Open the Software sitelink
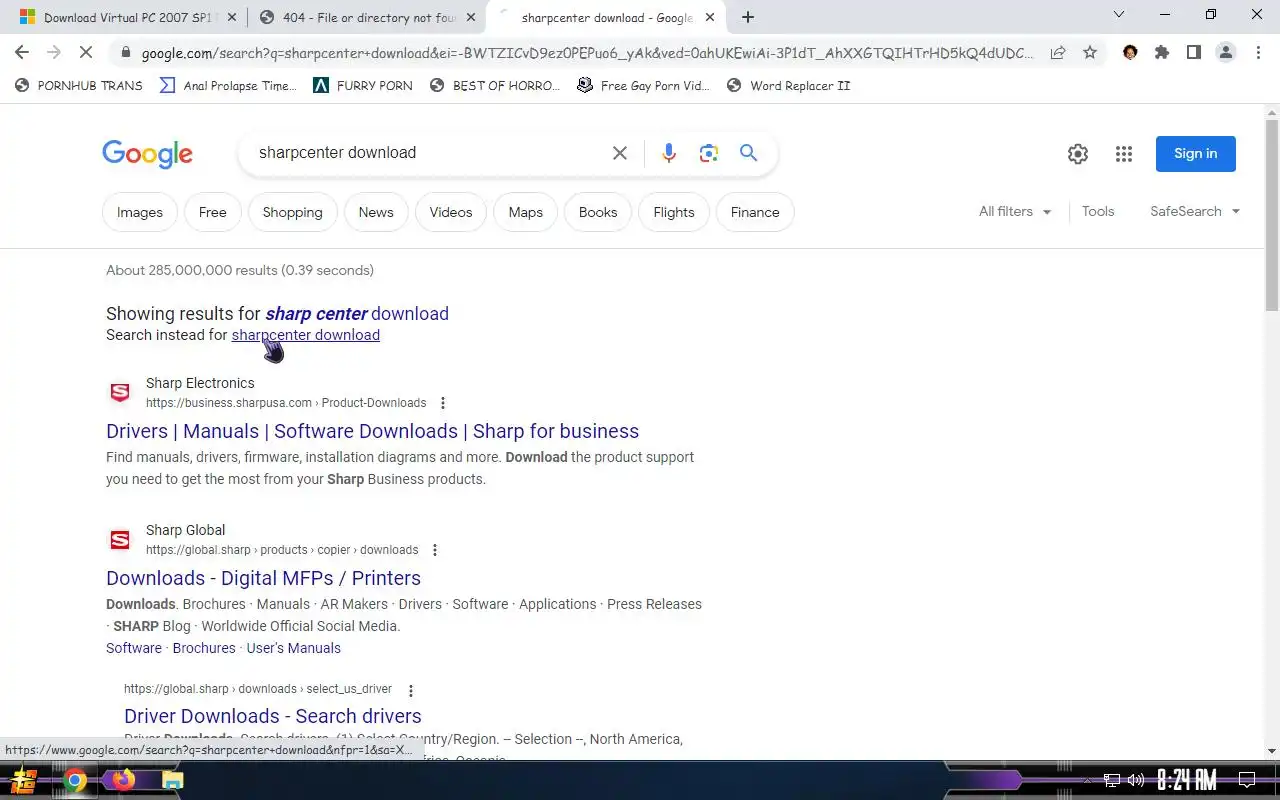The width and height of the screenshot is (1280, 800). 134,648
